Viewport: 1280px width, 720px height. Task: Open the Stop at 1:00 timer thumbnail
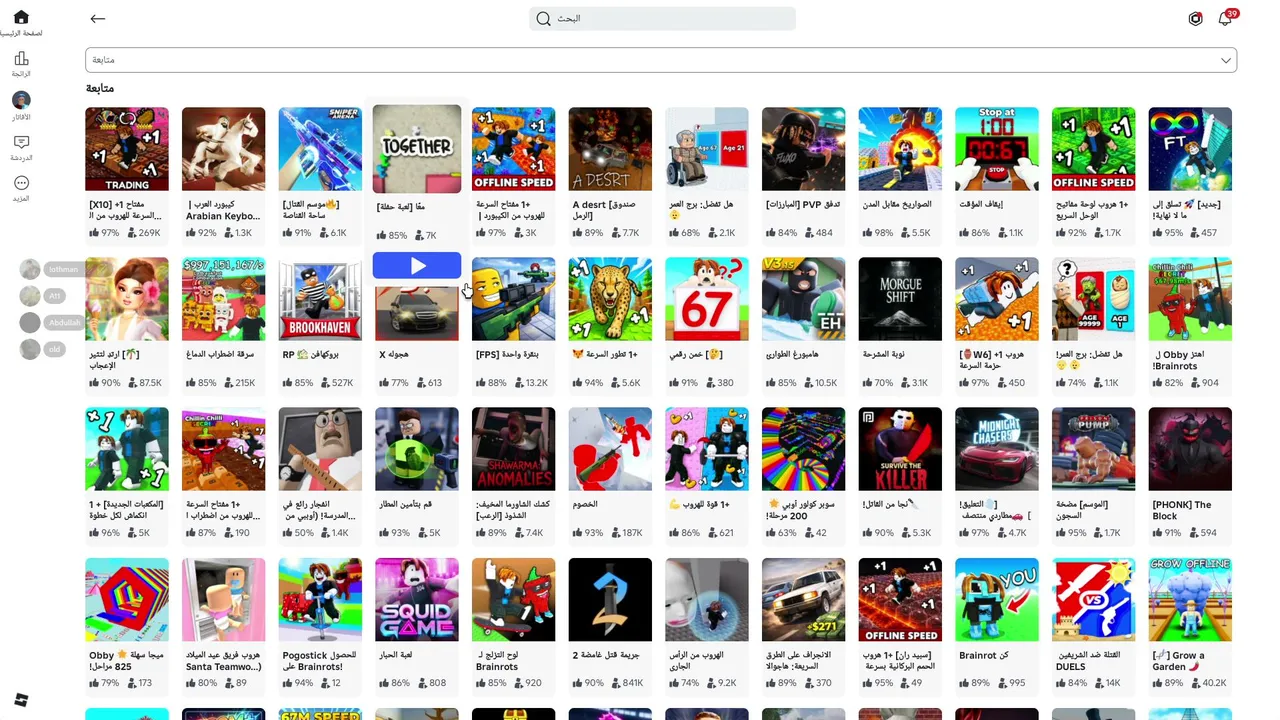point(997,149)
